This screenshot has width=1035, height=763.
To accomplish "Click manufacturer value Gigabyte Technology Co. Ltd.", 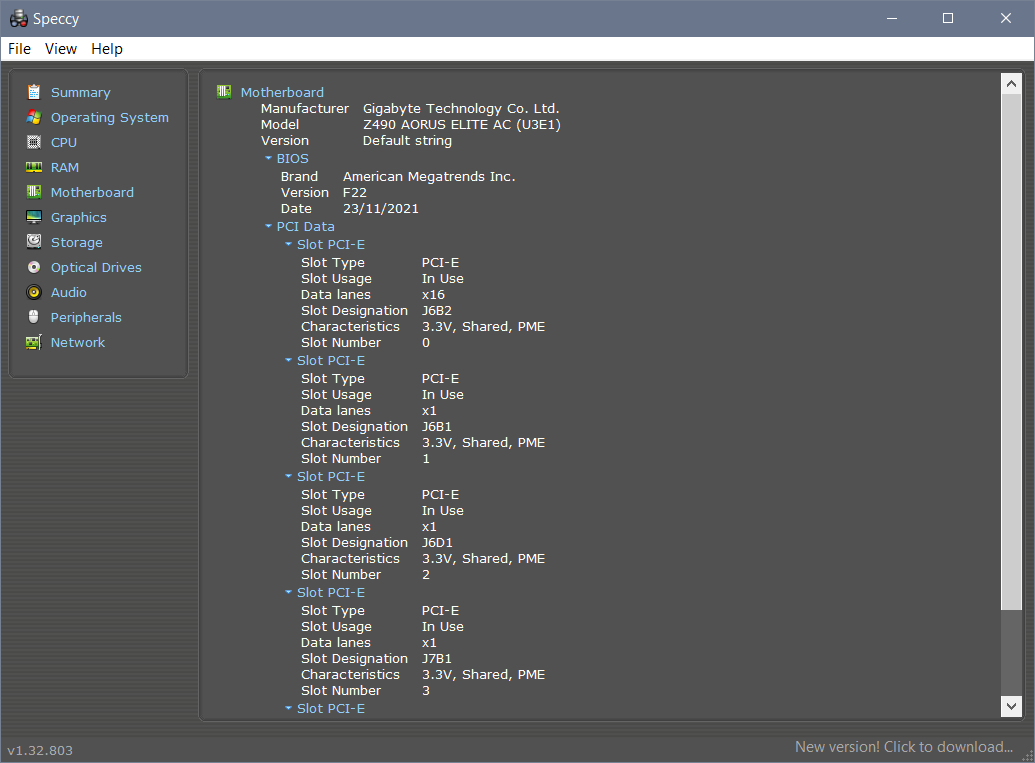I will pyautogui.click(x=461, y=109).
